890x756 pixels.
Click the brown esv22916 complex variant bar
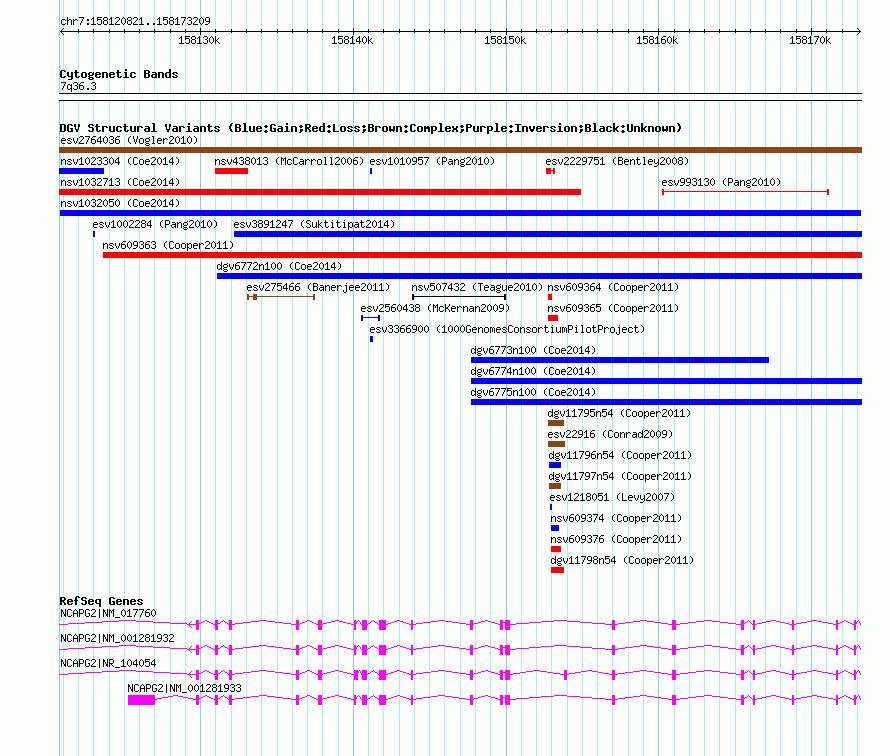point(556,444)
